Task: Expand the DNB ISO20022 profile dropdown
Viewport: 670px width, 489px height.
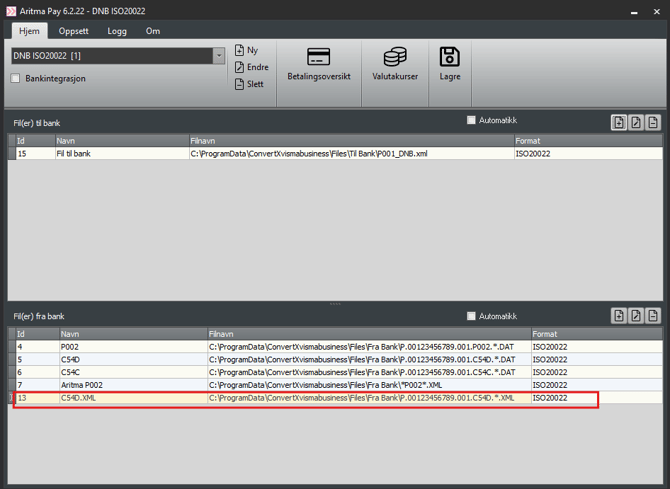Action: pos(219,56)
